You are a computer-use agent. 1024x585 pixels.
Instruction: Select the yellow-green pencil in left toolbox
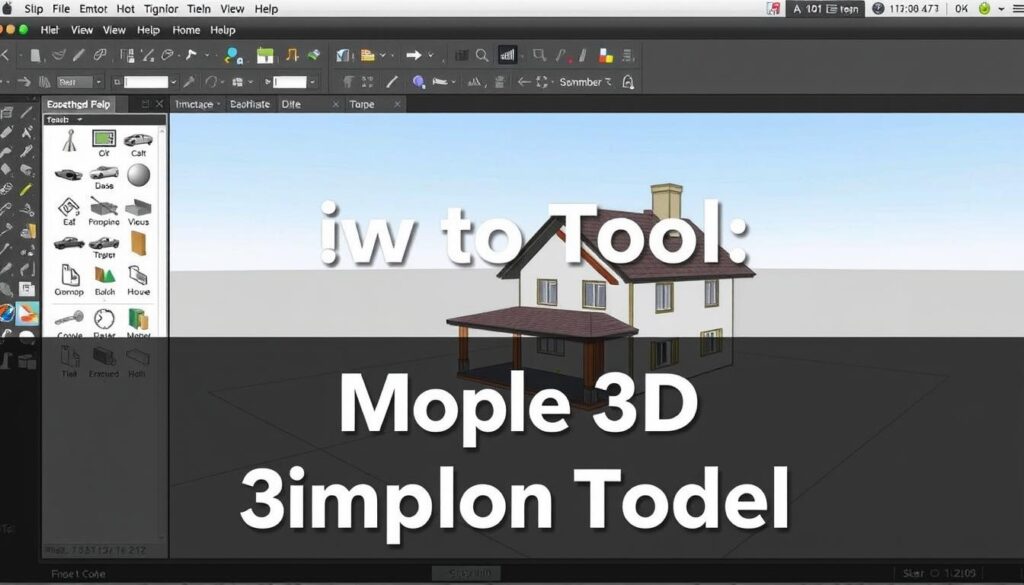pos(25,190)
